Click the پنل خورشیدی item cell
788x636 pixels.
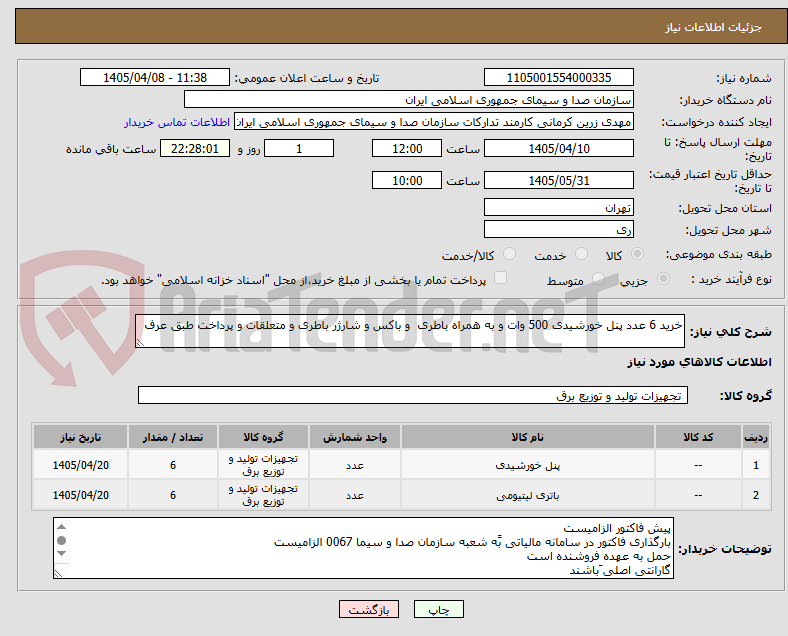tap(528, 465)
